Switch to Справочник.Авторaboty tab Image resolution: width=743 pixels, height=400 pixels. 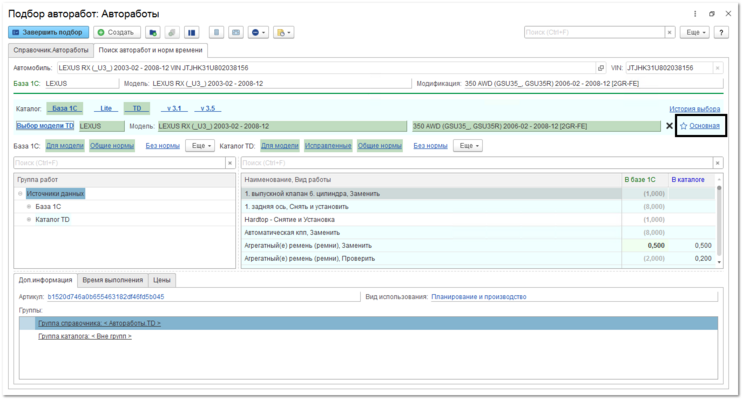(x=51, y=50)
